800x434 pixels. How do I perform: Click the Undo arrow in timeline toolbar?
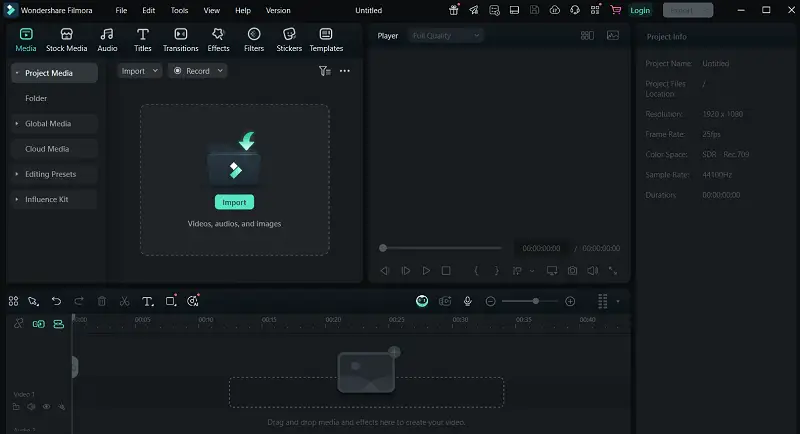(x=56, y=301)
